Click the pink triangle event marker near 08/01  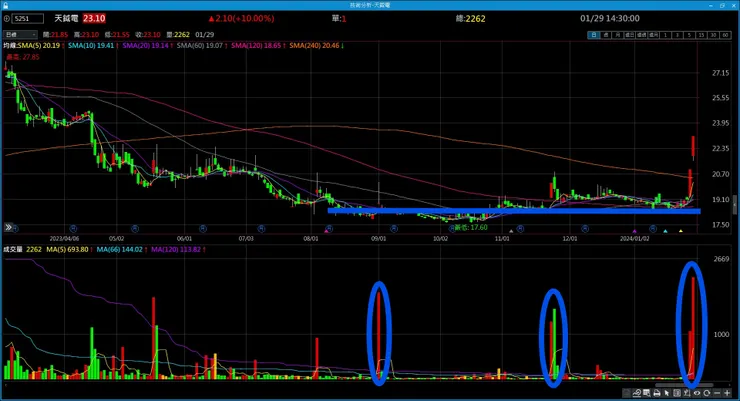326,231
